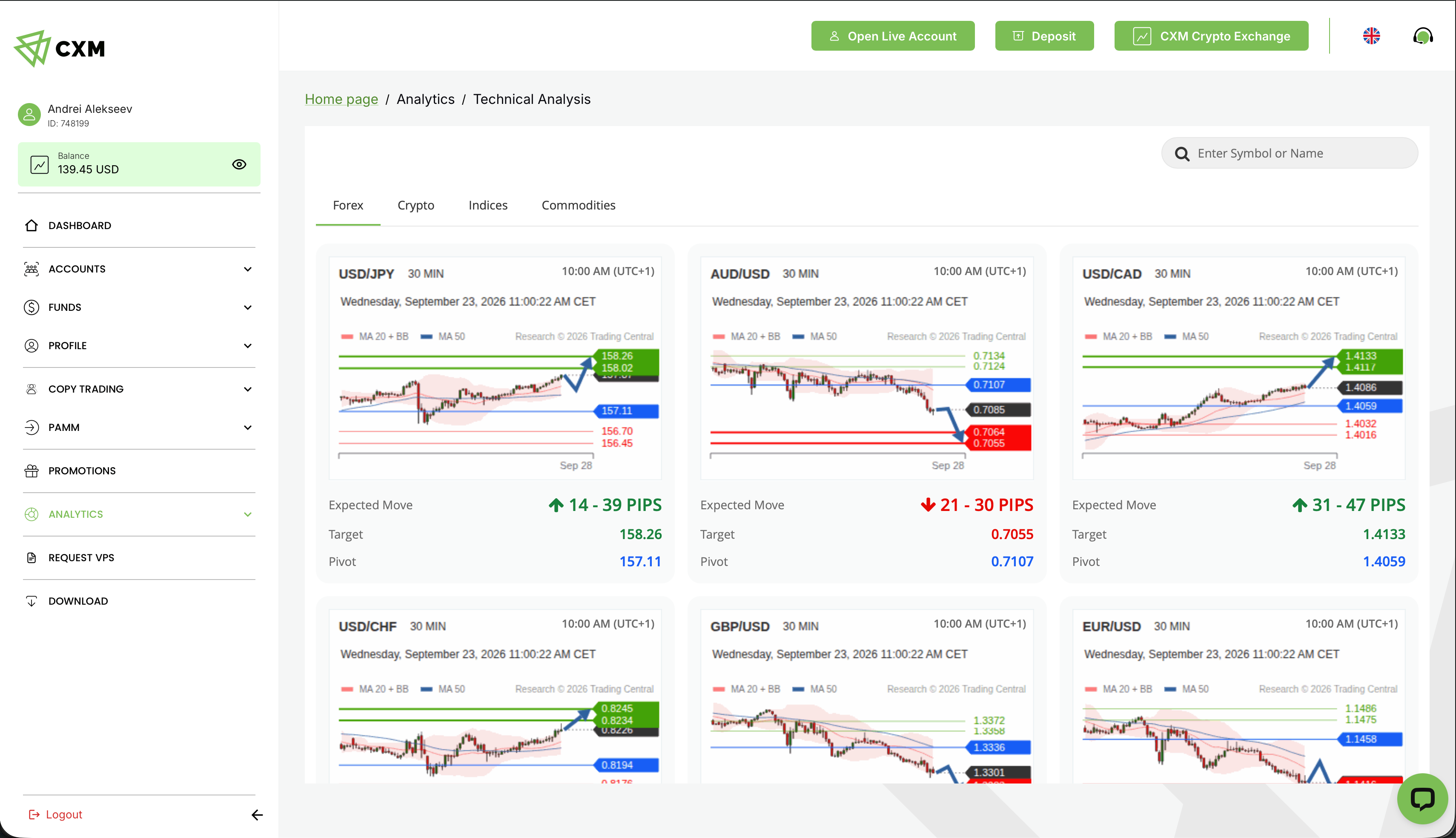Select the Forex tab

[348, 206]
